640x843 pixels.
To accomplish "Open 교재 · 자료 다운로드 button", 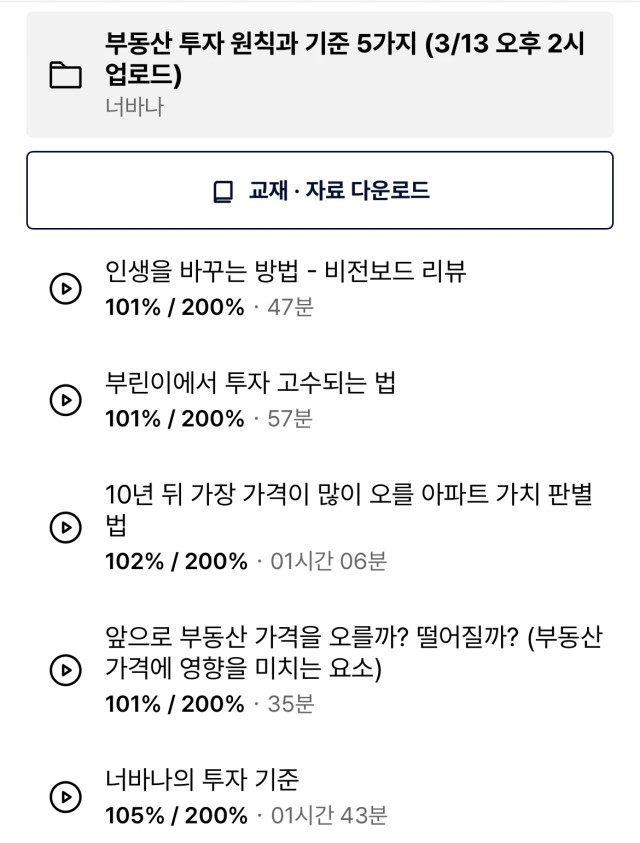I will pos(320,190).
